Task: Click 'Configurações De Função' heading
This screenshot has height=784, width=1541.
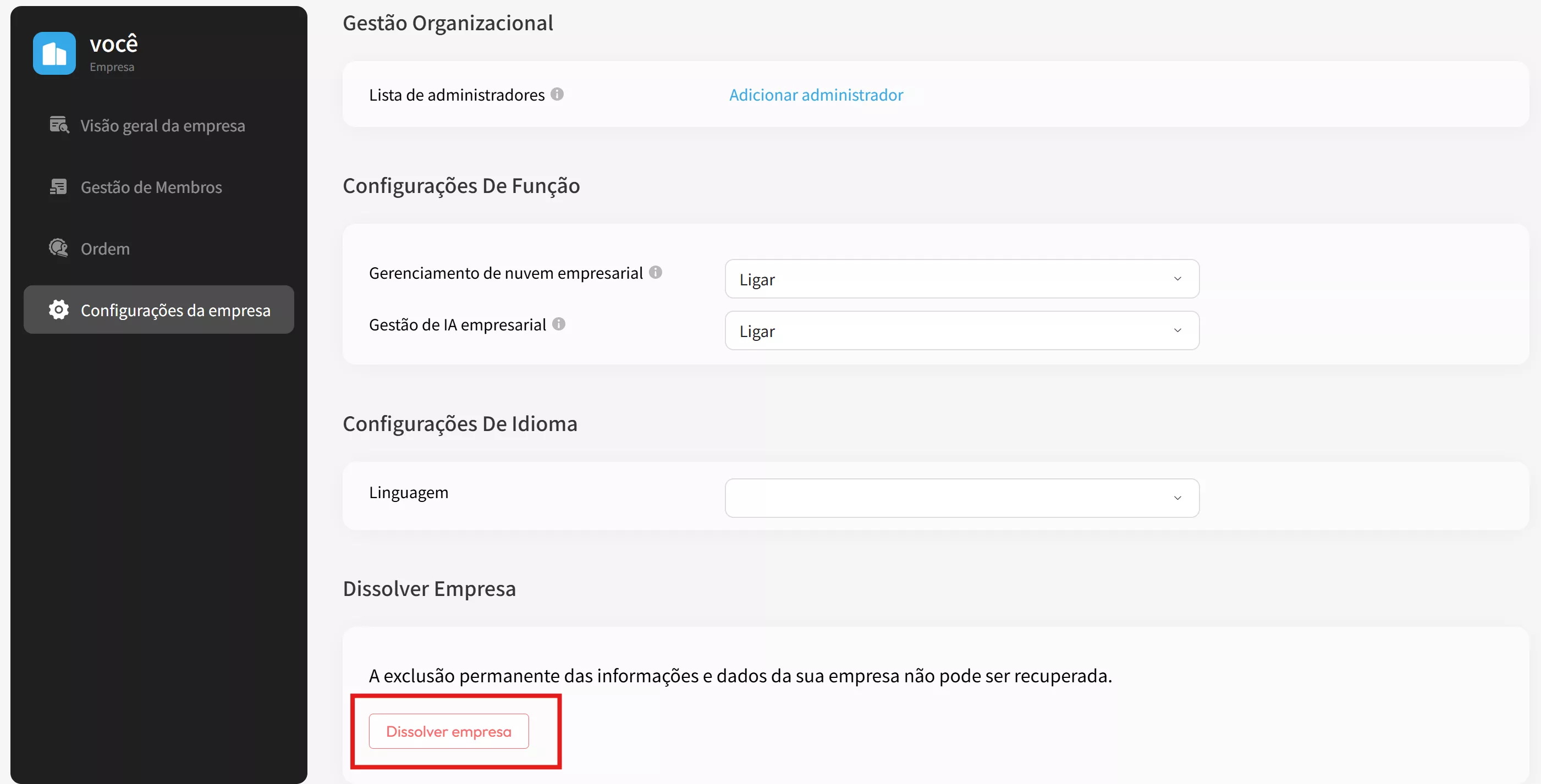Action: (x=461, y=185)
